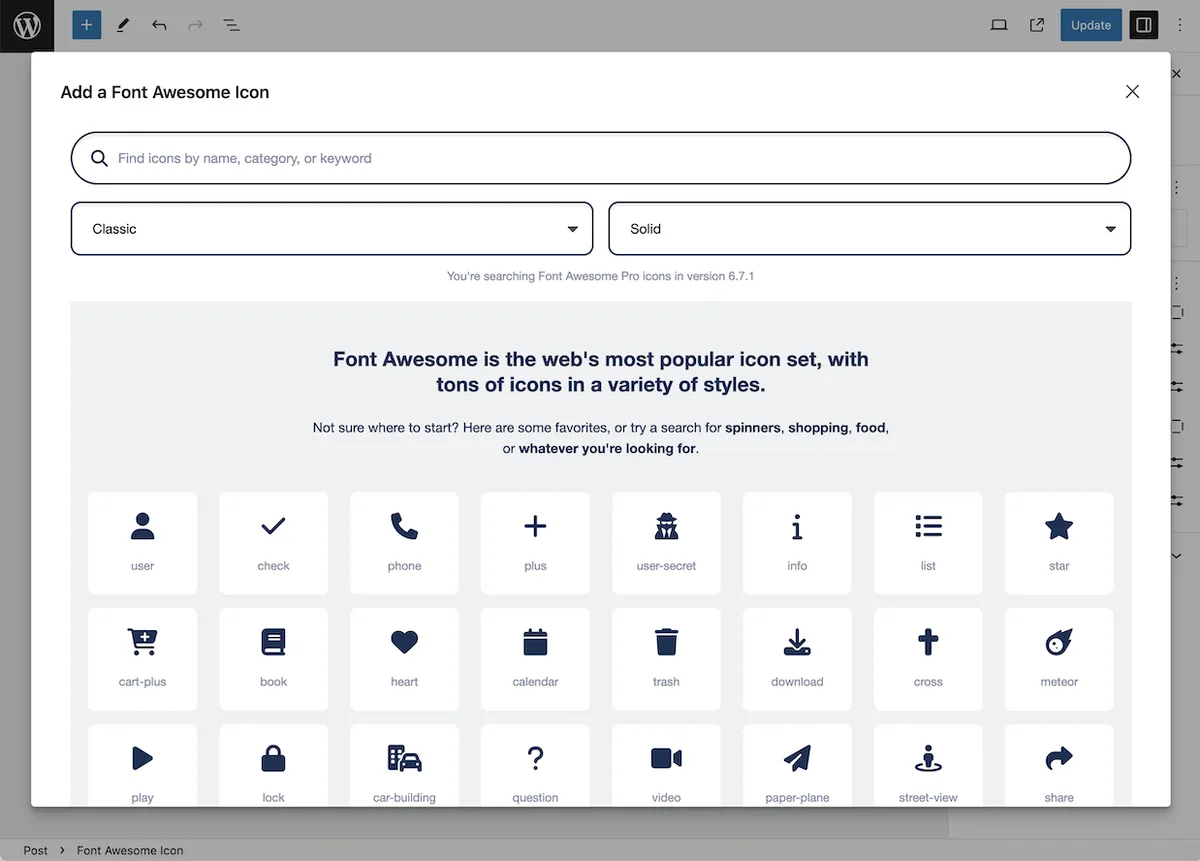Redo the last editor action
The height and width of the screenshot is (861, 1200).
coord(195,25)
